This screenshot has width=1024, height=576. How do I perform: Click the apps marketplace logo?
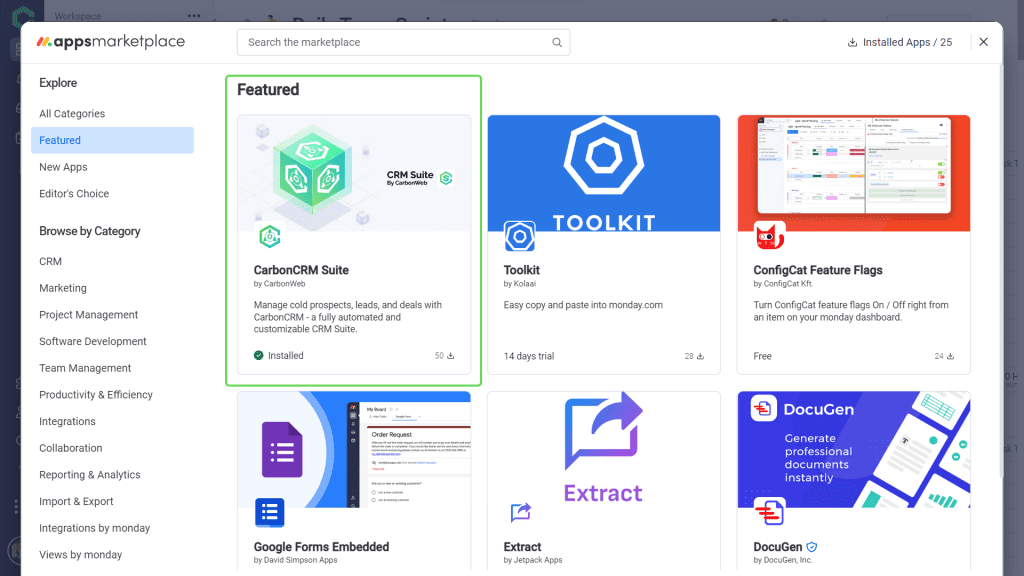(x=111, y=42)
